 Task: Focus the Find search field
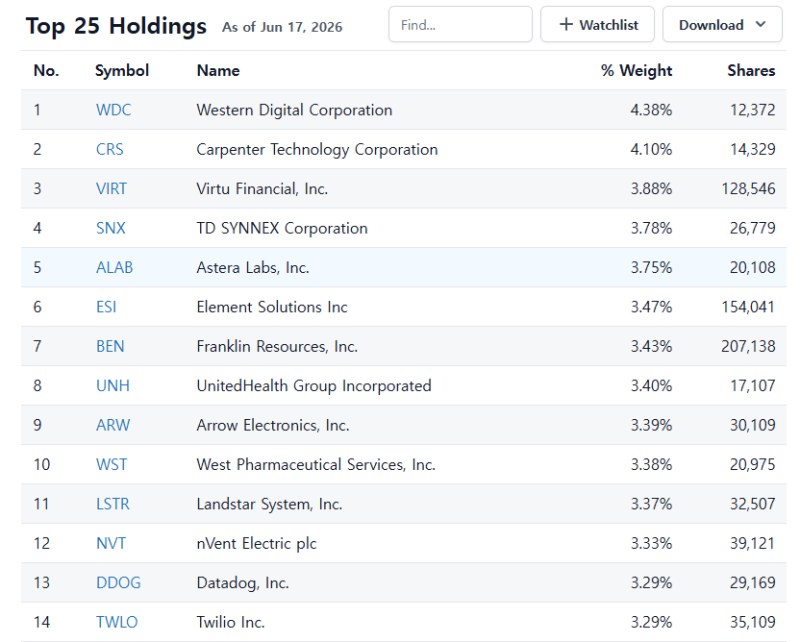tap(460, 24)
